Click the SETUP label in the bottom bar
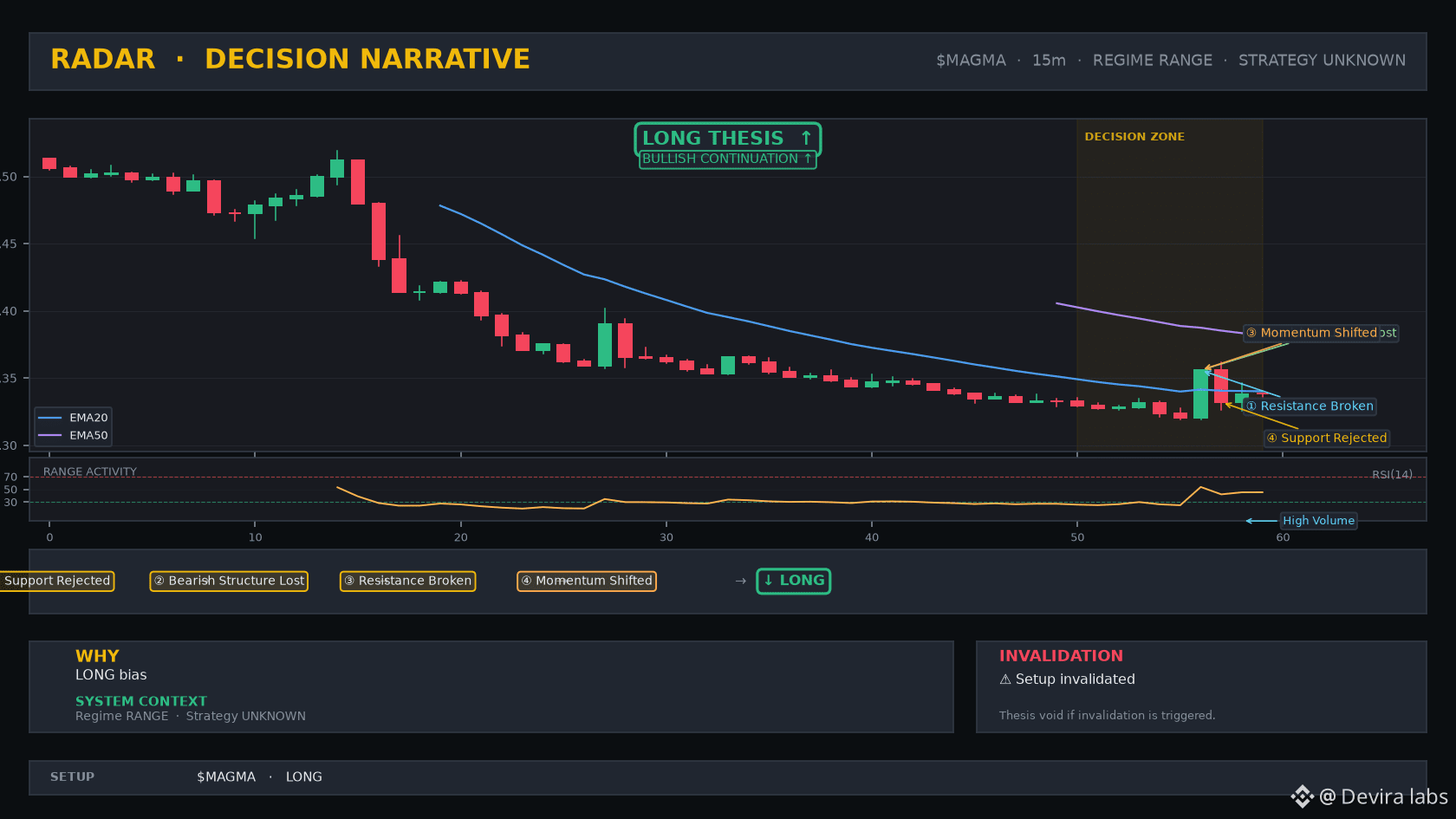This screenshot has width=1456, height=819. coord(72,777)
